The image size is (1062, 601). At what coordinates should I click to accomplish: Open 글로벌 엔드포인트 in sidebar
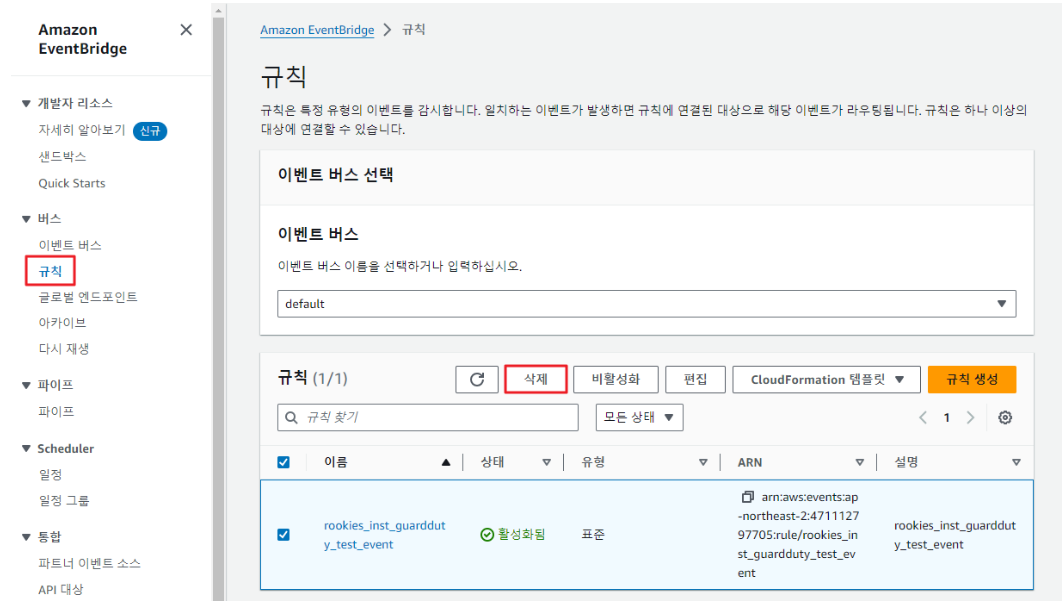click(x=88, y=297)
